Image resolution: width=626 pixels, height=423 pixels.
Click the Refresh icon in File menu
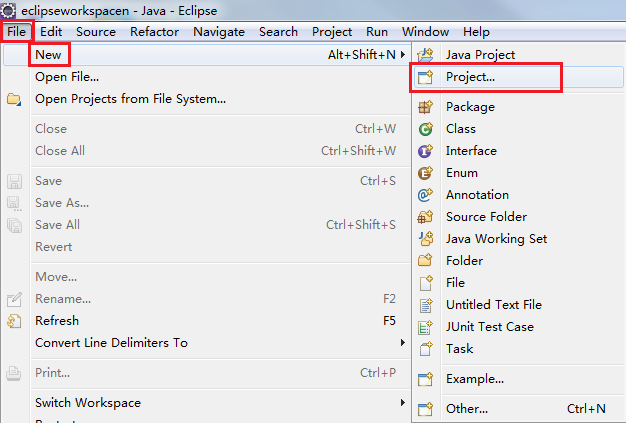click(14, 321)
